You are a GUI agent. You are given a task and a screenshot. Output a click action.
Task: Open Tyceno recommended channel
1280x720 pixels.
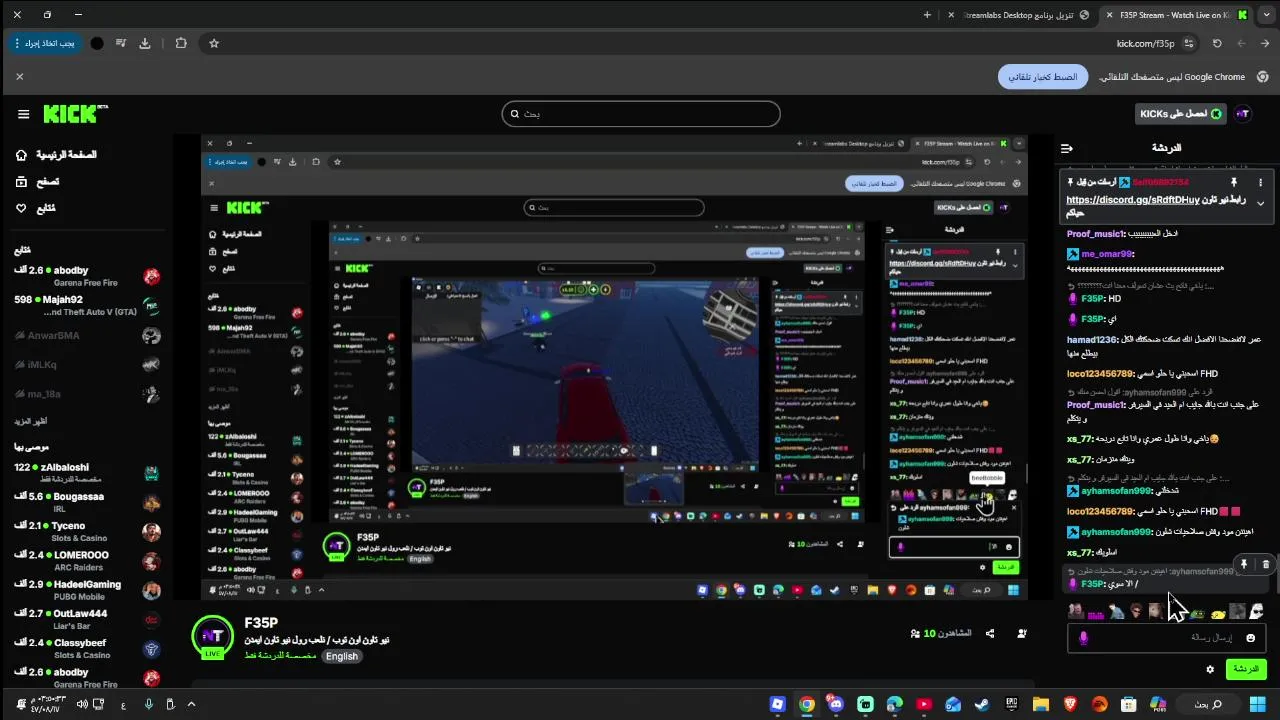click(86, 531)
